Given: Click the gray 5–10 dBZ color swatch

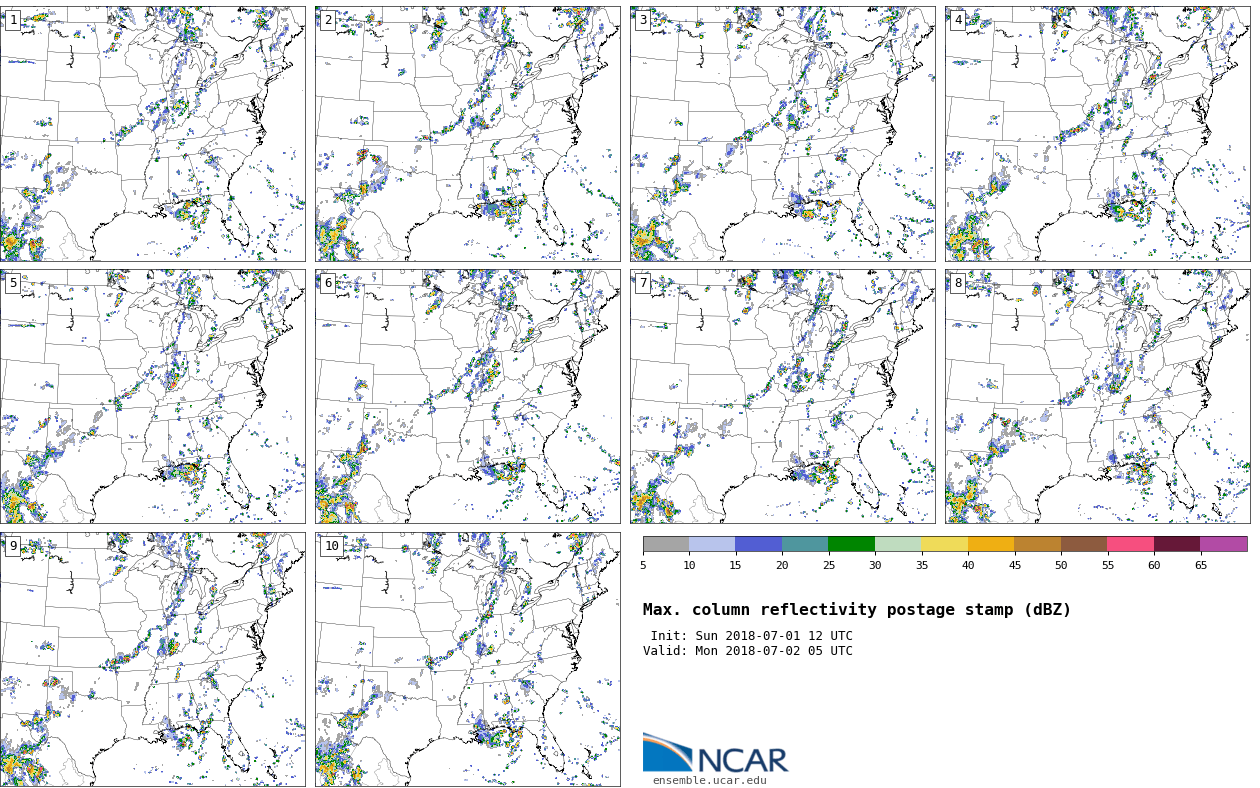Looking at the screenshot, I should (x=666, y=544).
